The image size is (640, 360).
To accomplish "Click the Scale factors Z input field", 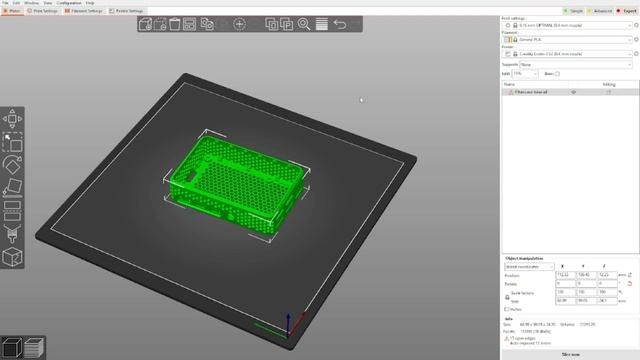I will point(607,292).
